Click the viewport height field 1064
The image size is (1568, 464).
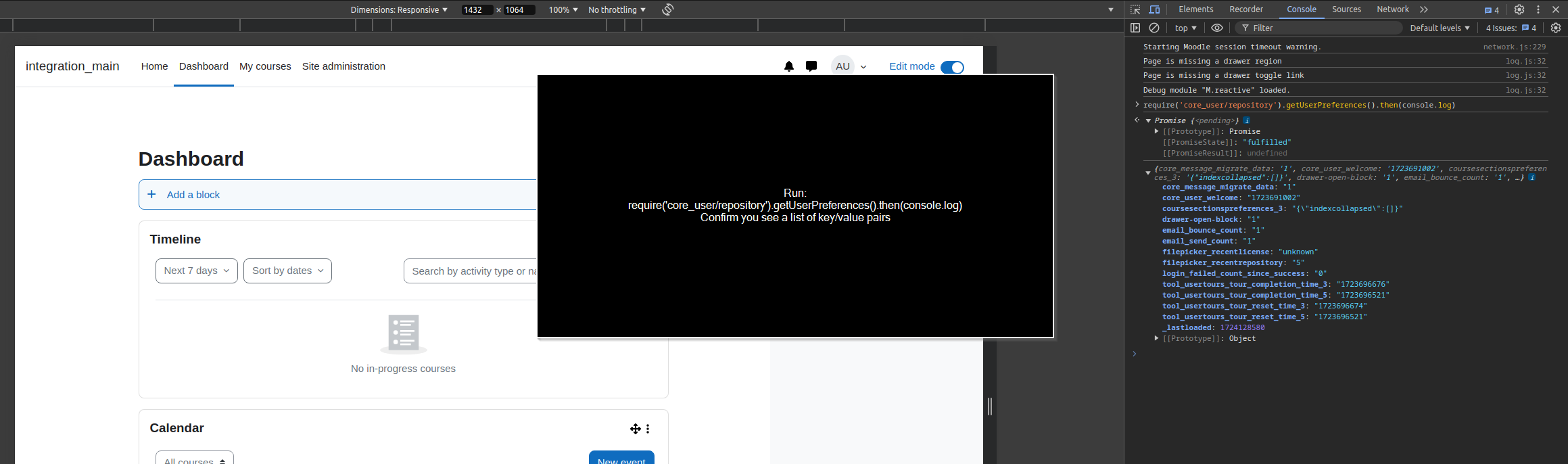pyautogui.click(x=519, y=9)
